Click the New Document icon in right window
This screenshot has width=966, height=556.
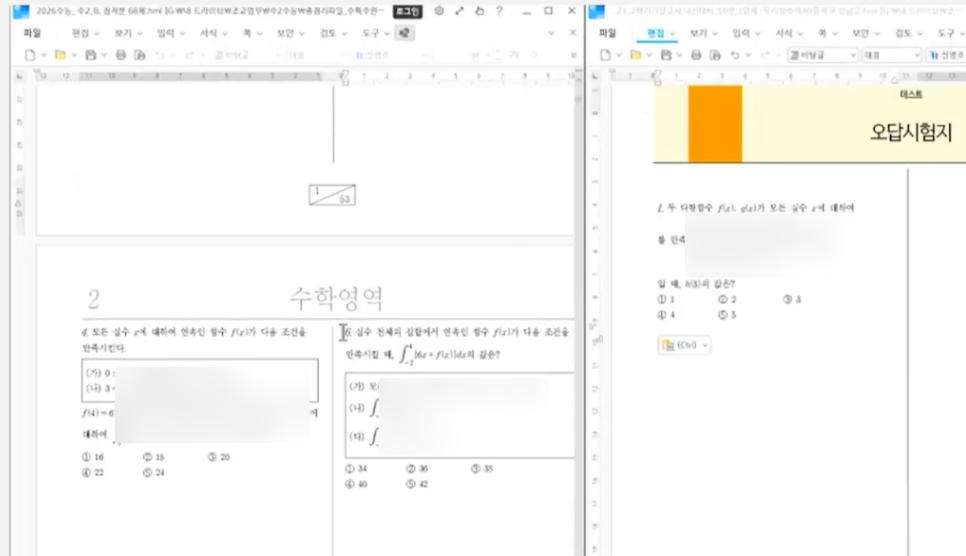[x=605, y=55]
